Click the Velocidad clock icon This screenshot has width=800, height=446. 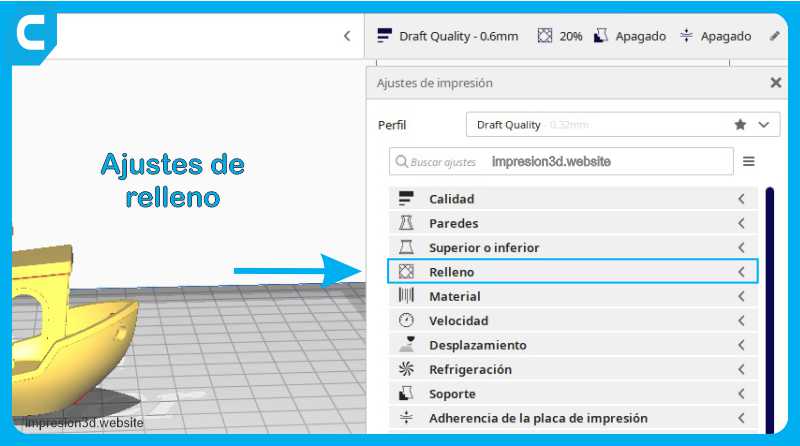[x=406, y=320]
